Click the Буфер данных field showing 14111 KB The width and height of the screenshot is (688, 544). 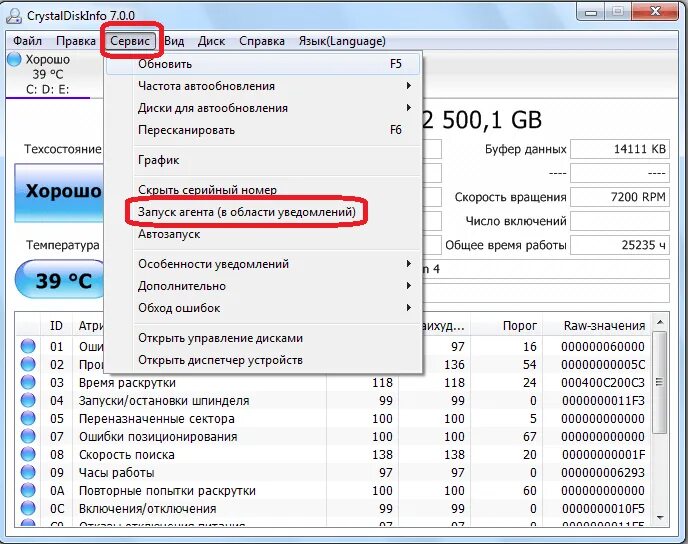click(620, 149)
